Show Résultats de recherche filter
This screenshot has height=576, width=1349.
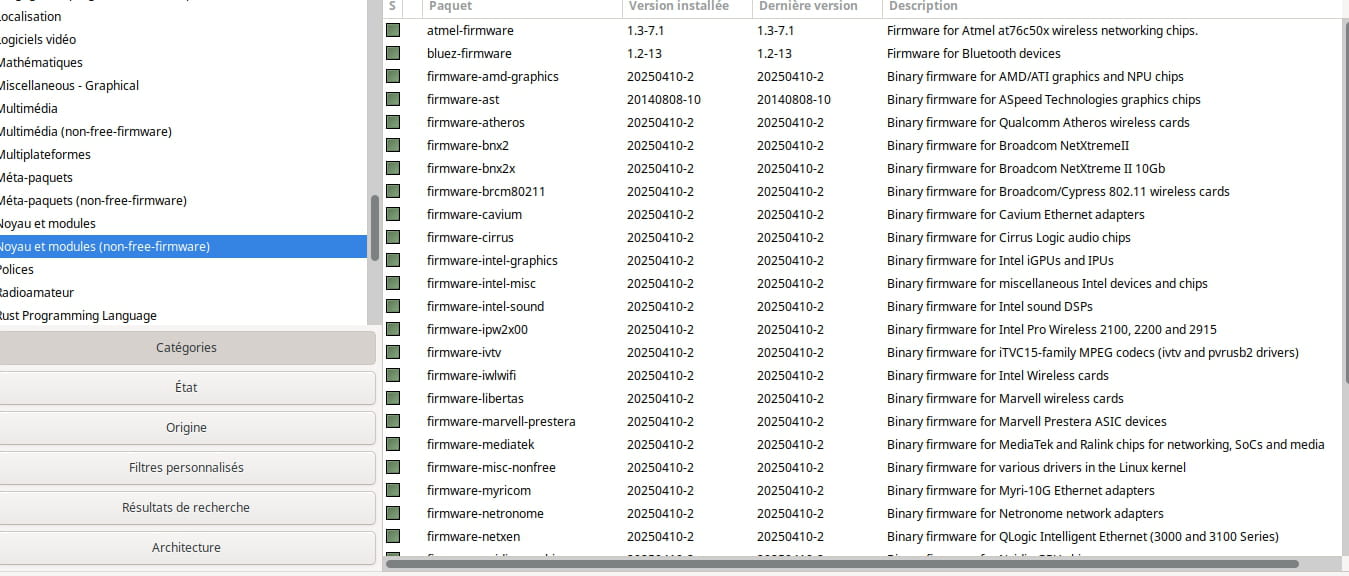[x=186, y=508]
